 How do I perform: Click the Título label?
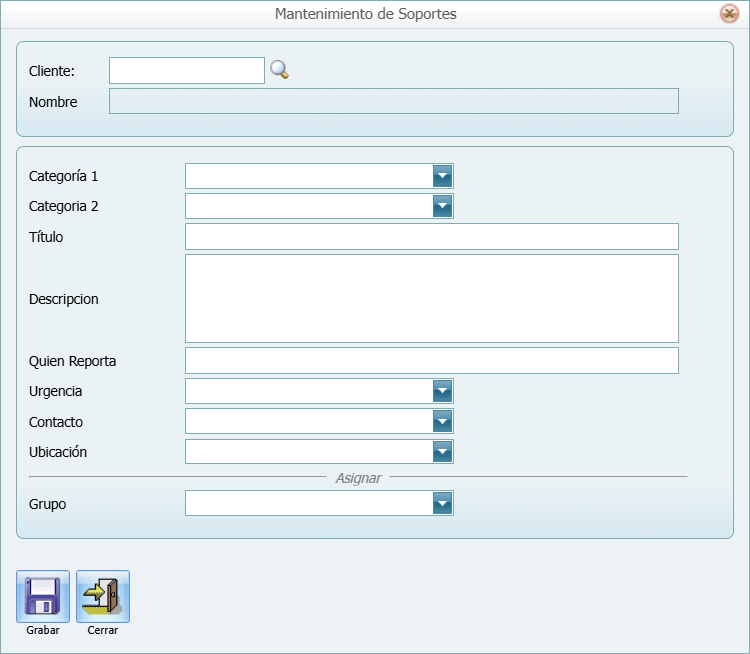46,237
